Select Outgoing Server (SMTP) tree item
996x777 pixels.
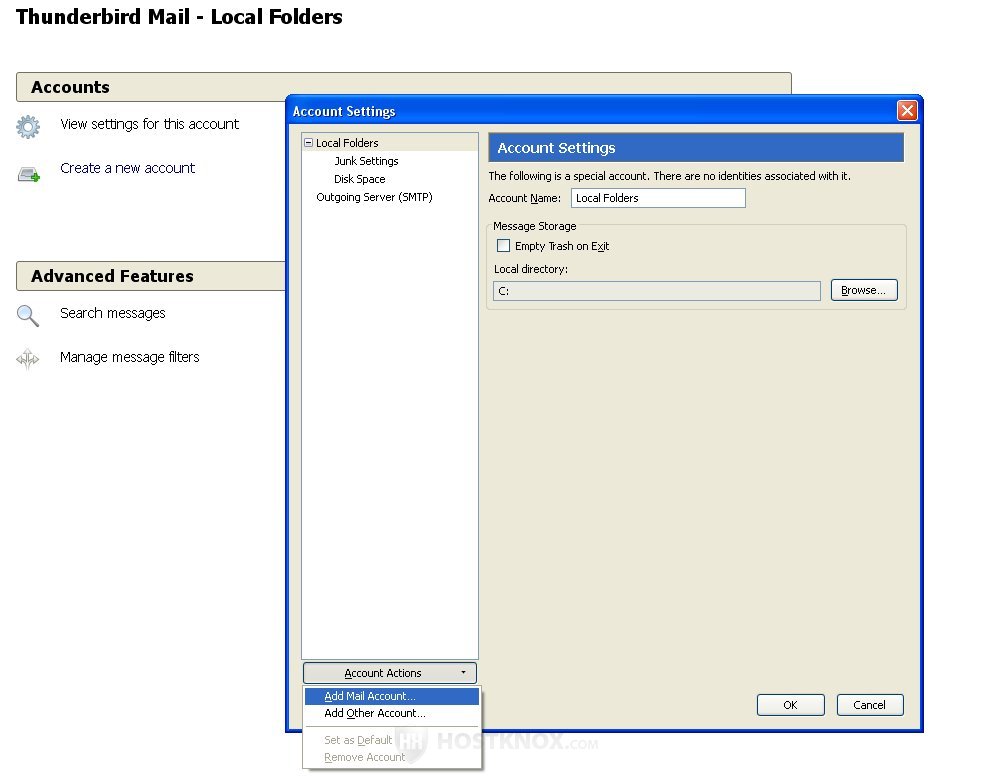[374, 197]
